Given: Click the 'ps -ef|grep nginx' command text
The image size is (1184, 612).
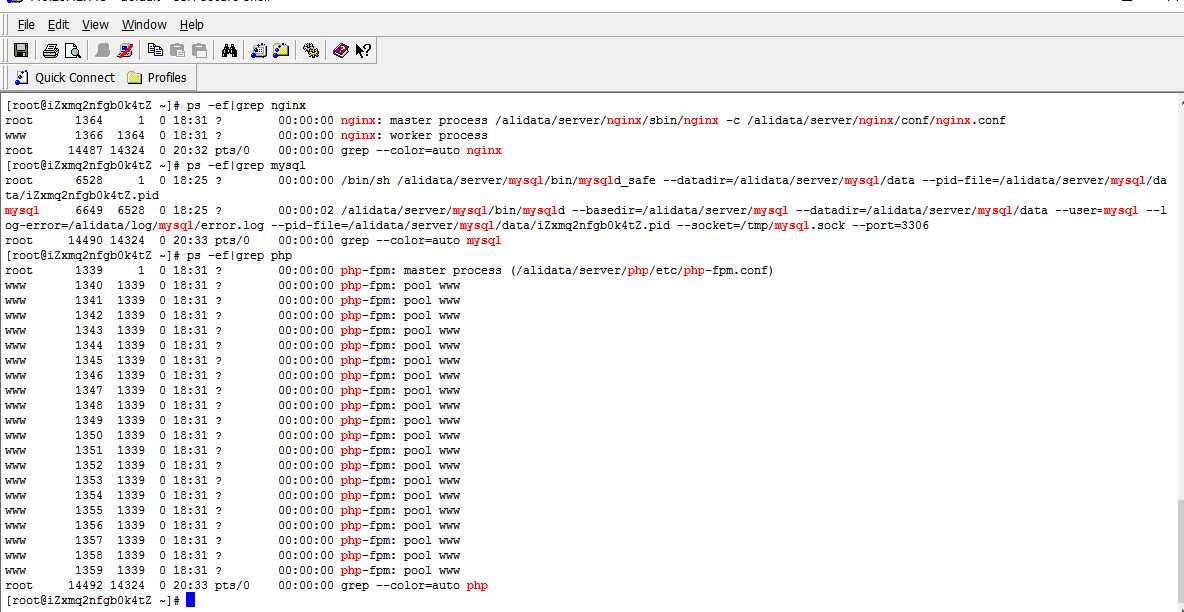Looking at the screenshot, I should click(246, 105).
